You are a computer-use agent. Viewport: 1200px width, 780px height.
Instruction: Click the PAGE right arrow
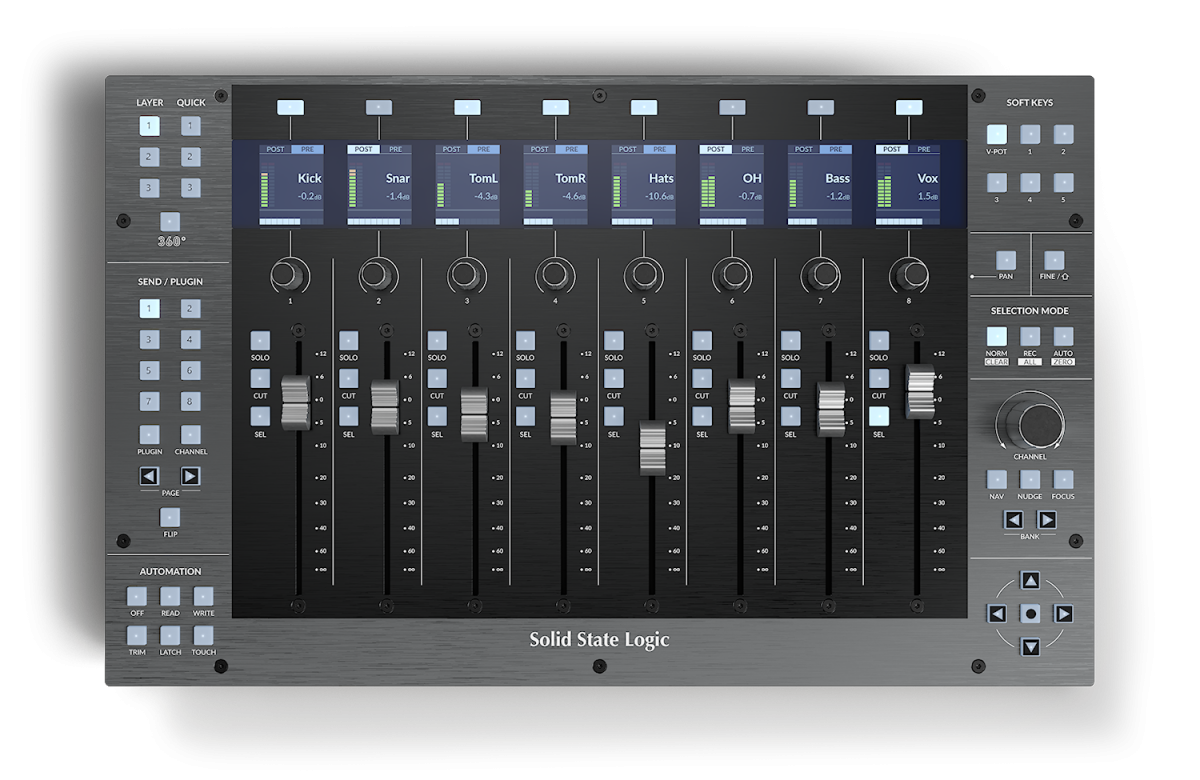pos(190,476)
